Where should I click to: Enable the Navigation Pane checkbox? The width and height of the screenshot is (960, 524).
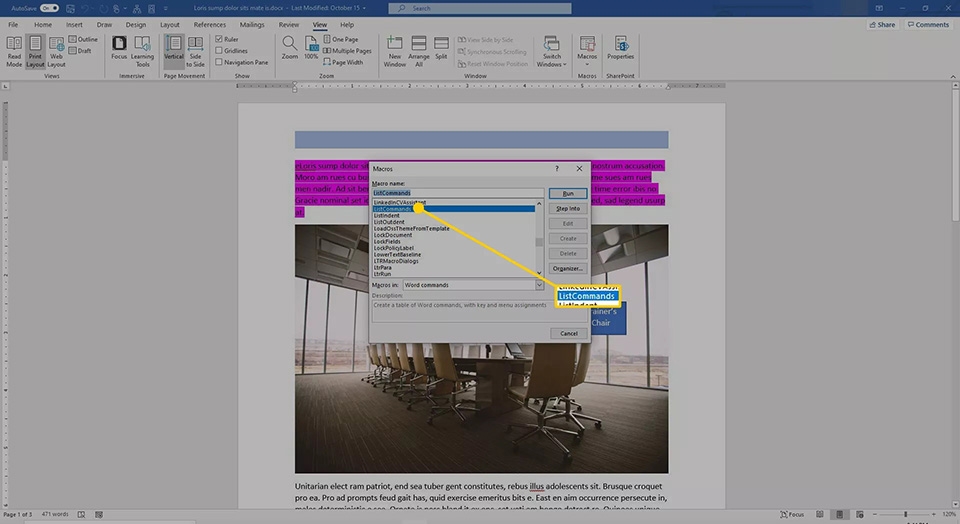pos(219,62)
